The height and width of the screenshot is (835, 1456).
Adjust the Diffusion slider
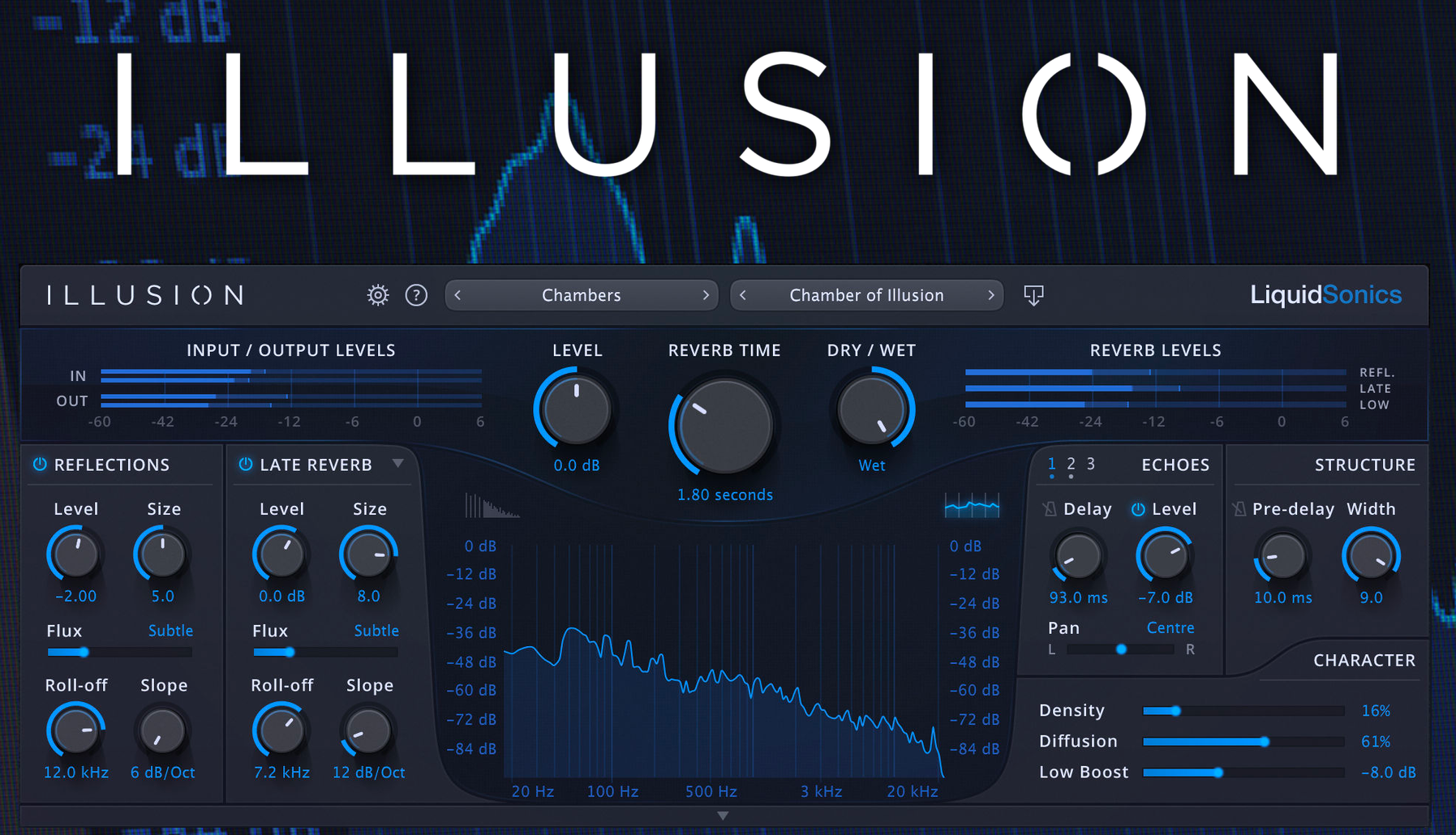tap(1243, 742)
